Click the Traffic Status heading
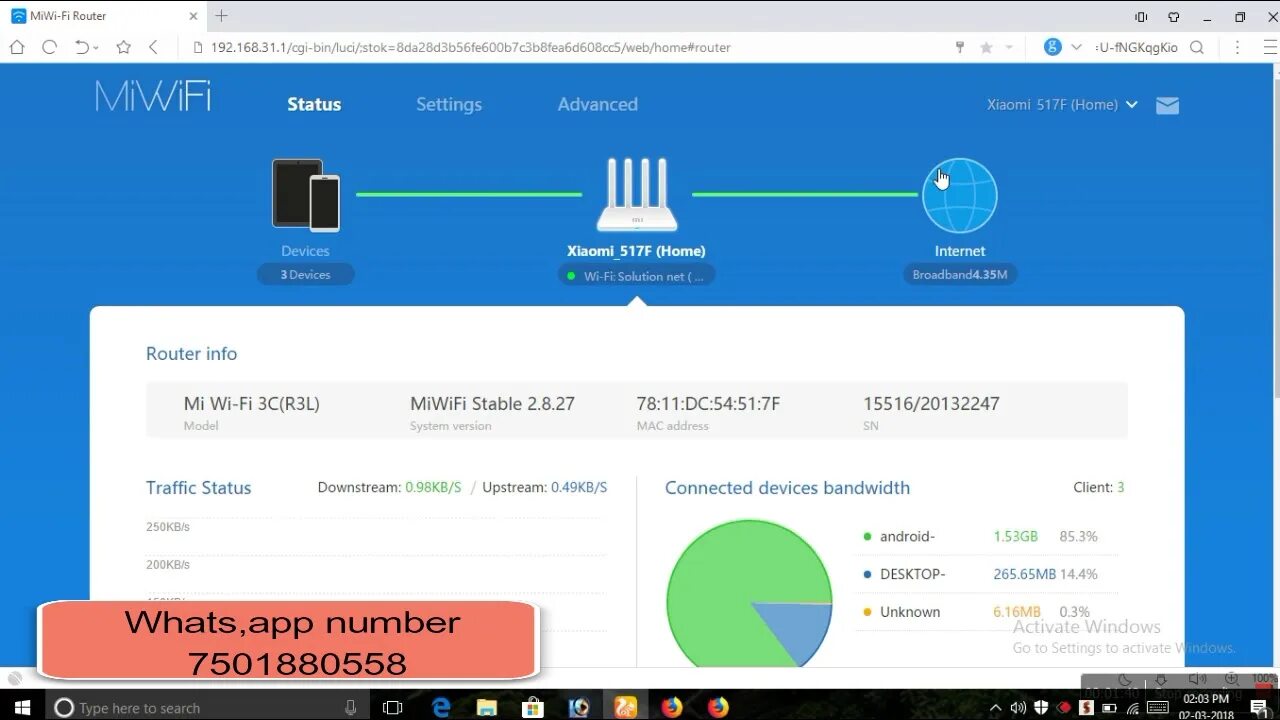 (x=198, y=488)
